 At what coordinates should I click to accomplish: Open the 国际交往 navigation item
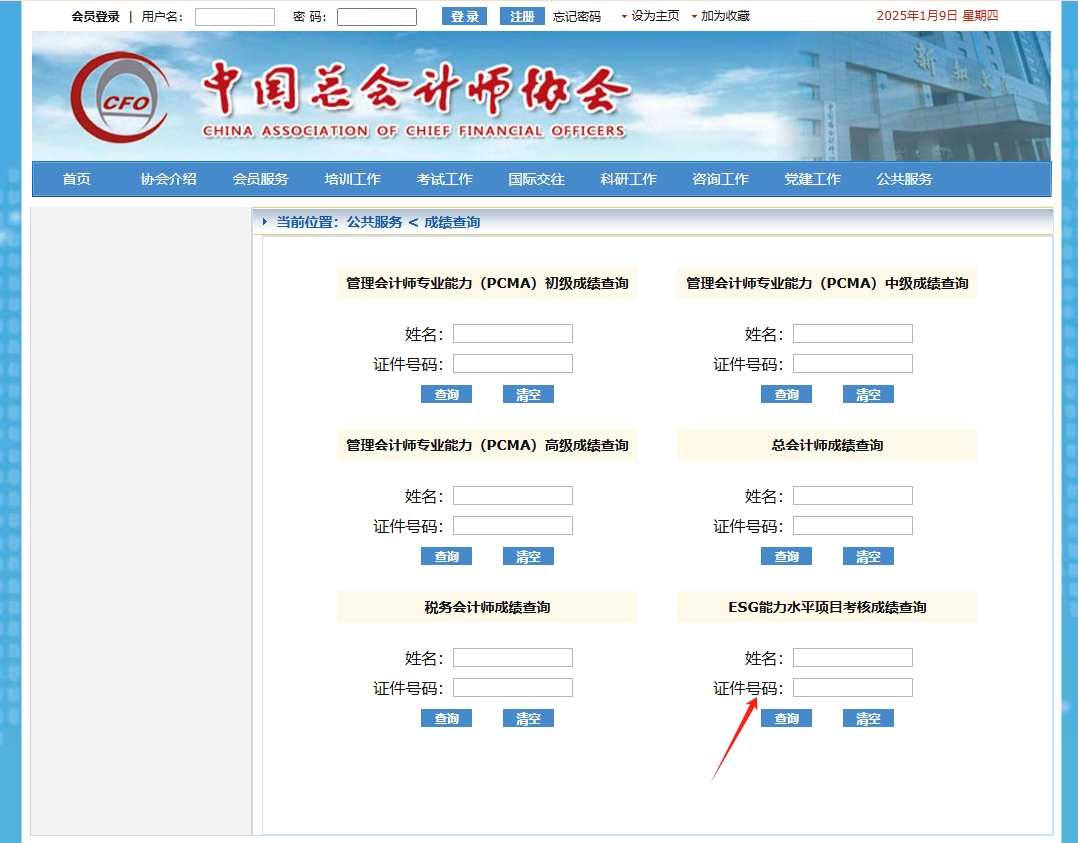point(536,179)
